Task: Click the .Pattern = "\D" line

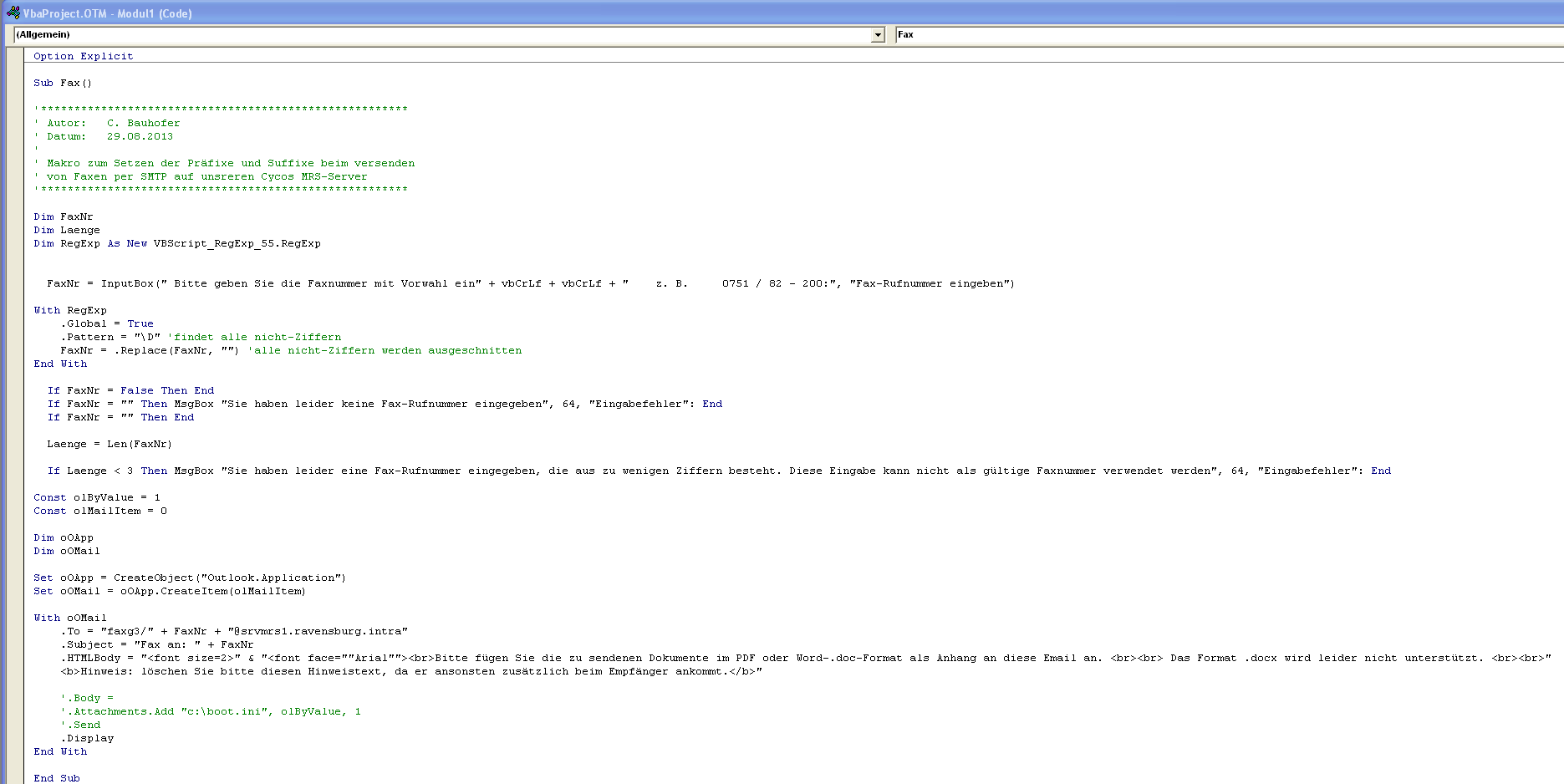Action: pyautogui.click(x=110, y=338)
